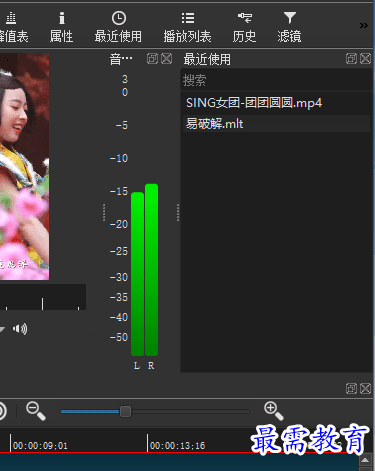Click the timeline scrollbar up arrow
This screenshot has height=471, width=375.
365,460
